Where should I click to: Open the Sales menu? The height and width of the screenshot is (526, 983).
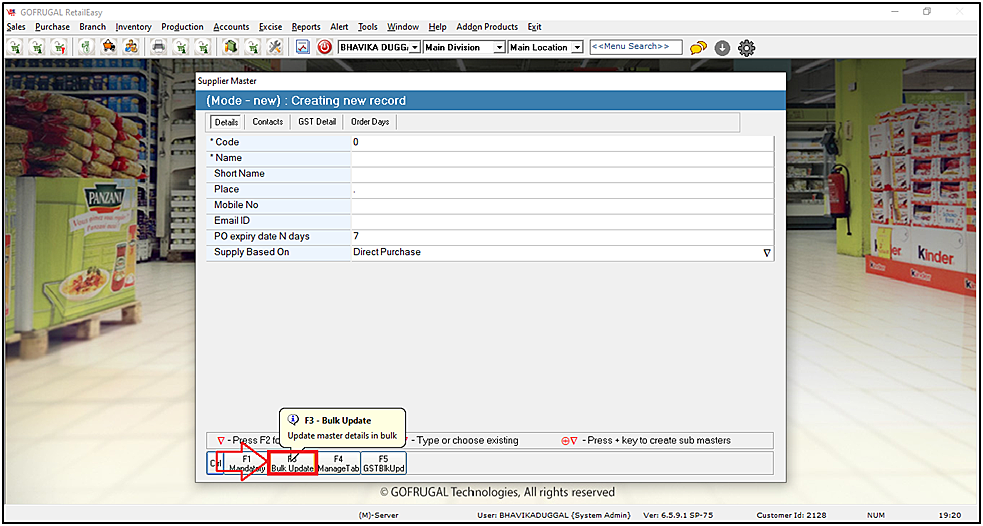[x=16, y=27]
